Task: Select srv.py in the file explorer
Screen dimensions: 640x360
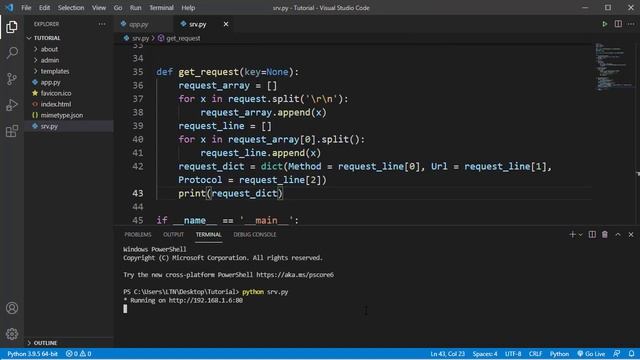Action: [x=69, y=126]
